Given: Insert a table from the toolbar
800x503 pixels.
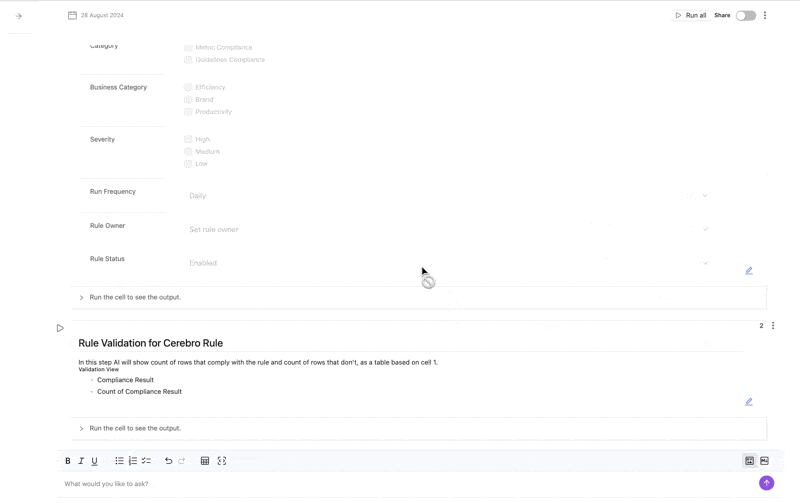Looking at the screenshot, I should pos(205,461).
